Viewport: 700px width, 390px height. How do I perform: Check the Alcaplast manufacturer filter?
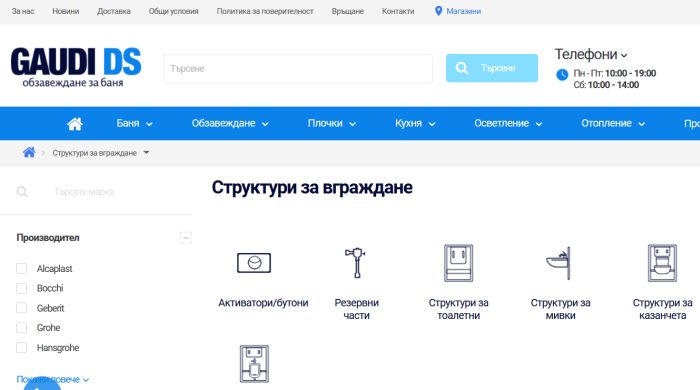pyautogui.click(x=21, y=268)
